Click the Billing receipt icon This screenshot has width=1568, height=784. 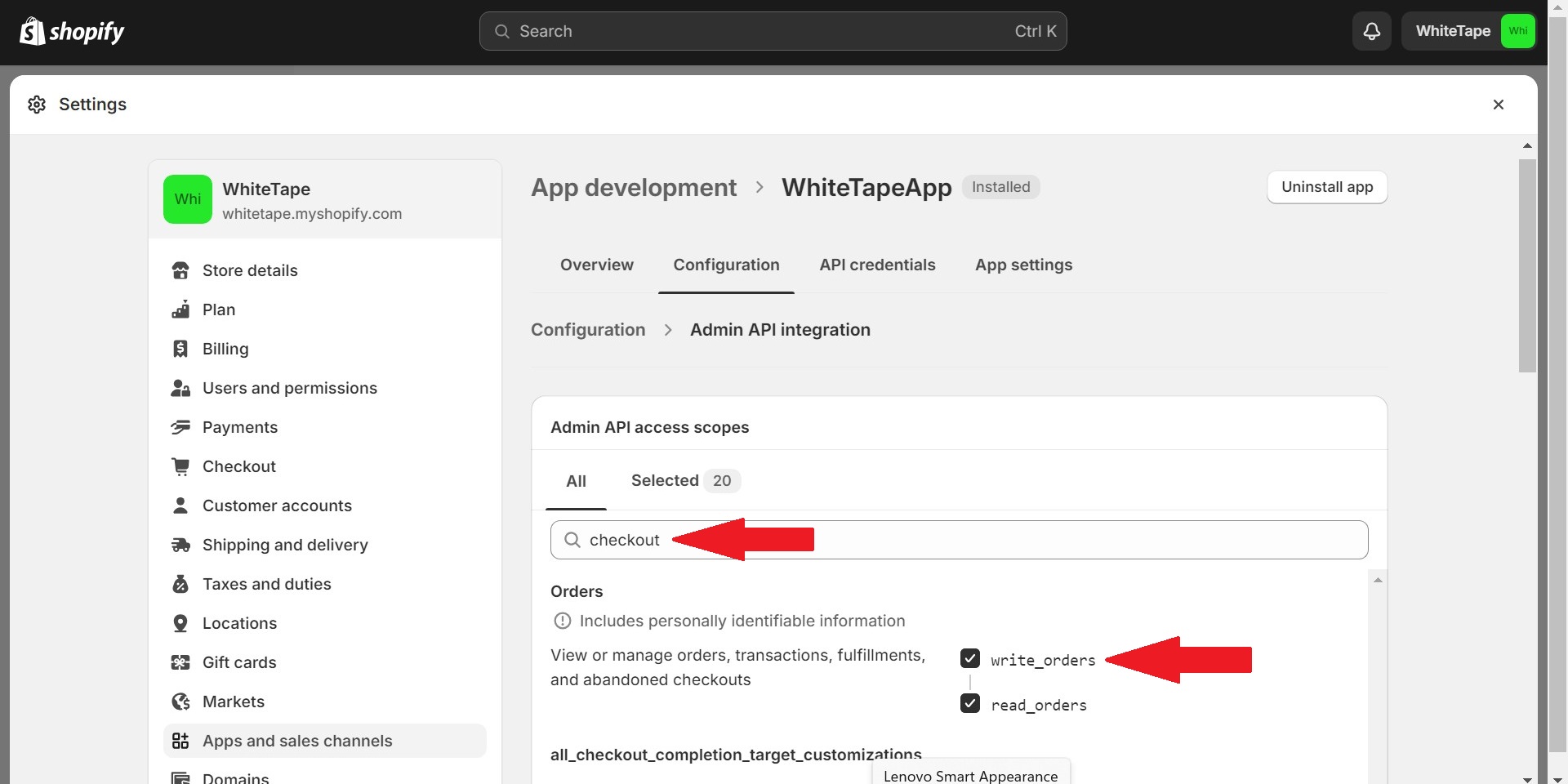pos(180,349)
